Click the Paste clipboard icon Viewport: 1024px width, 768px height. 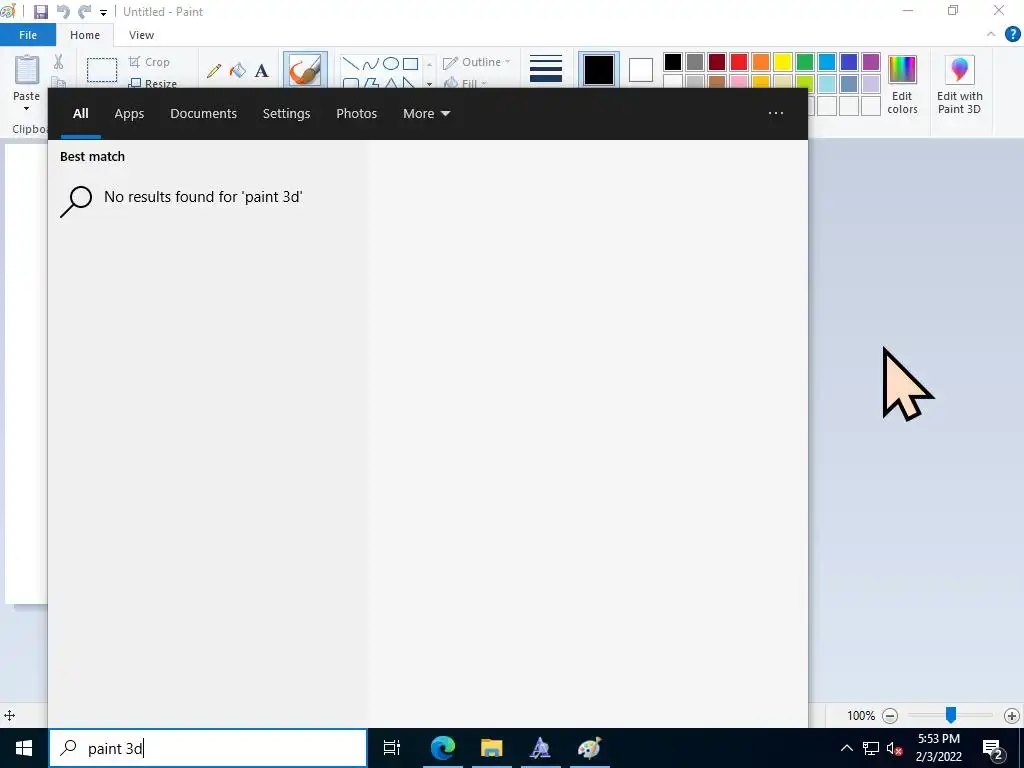coord(27,69)
